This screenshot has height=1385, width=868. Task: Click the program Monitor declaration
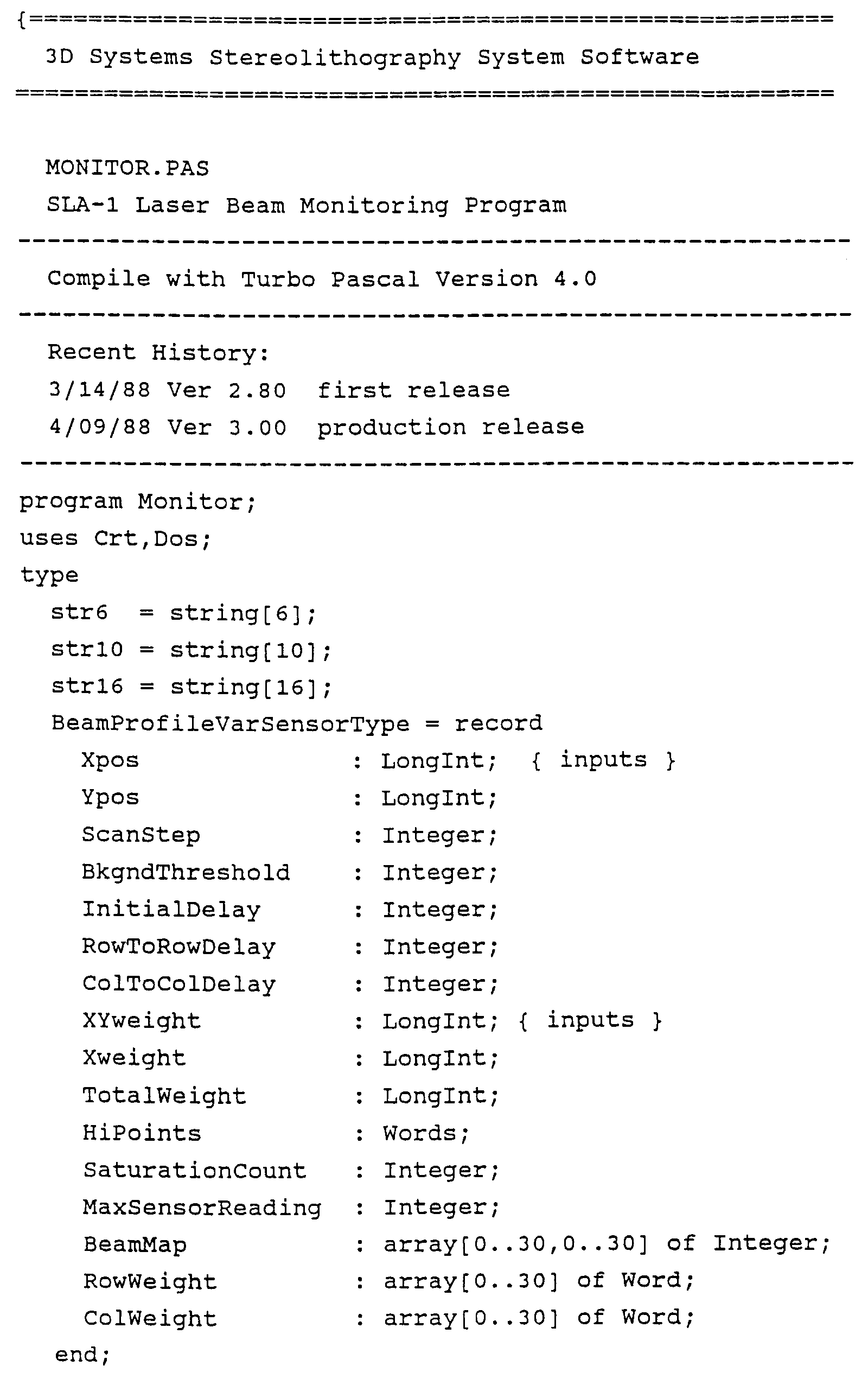(x=138, y=502)
